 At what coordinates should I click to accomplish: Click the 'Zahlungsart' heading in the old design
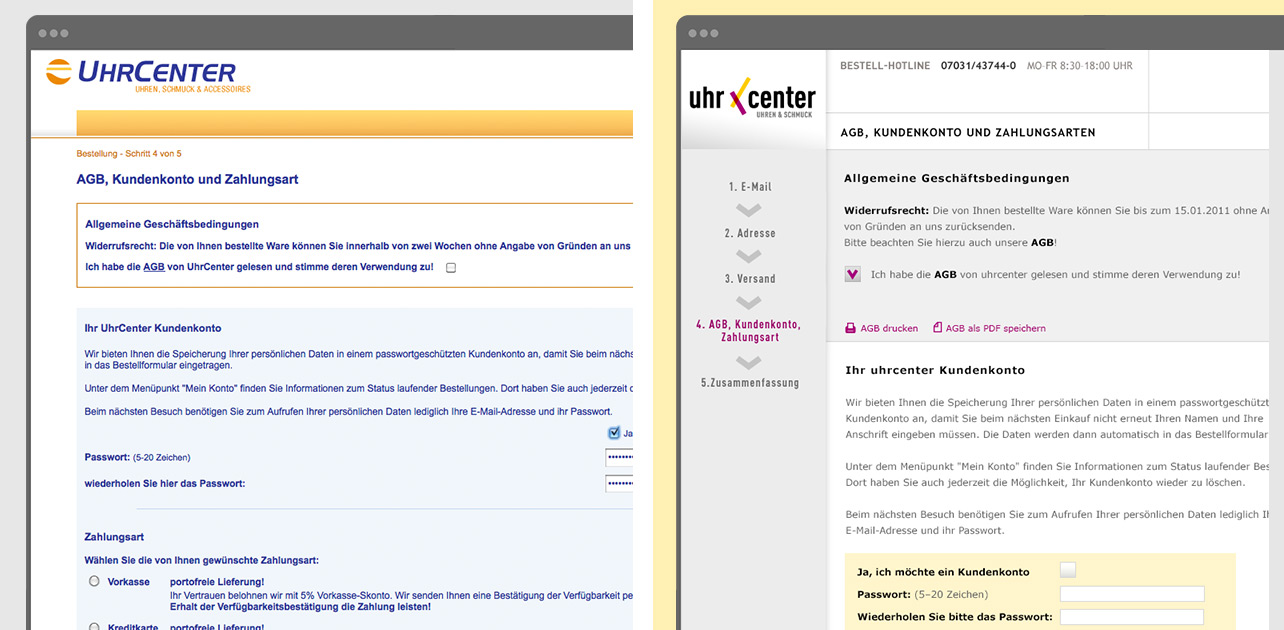[114, 537]
